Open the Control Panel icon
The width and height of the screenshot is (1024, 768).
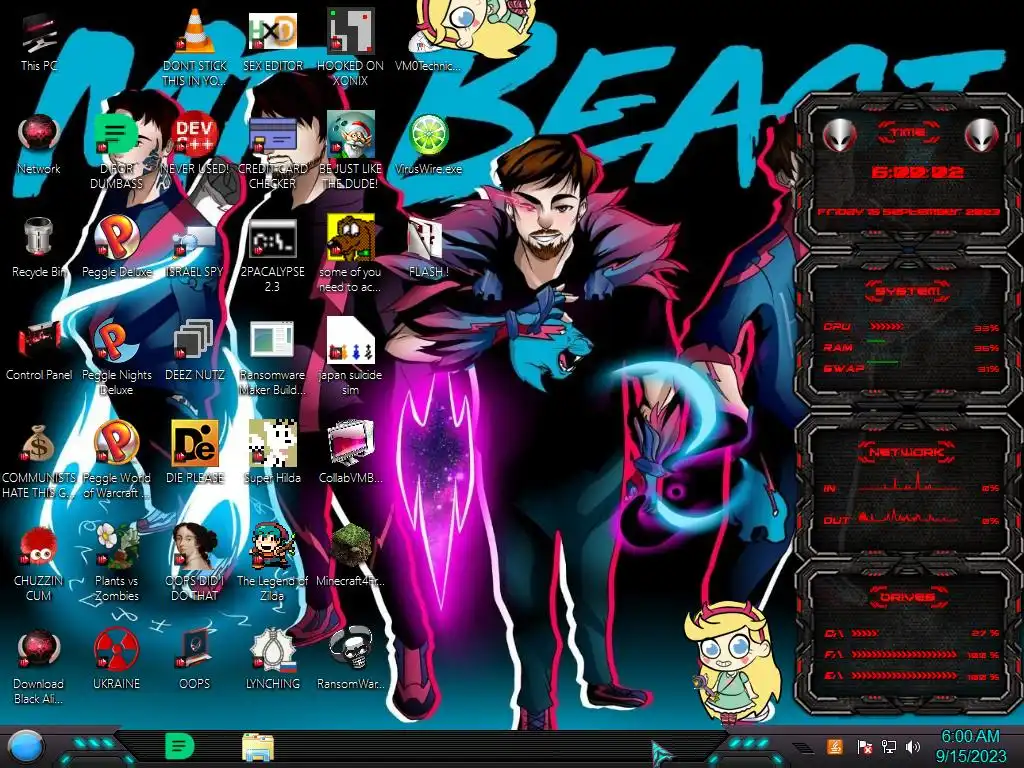39,351
